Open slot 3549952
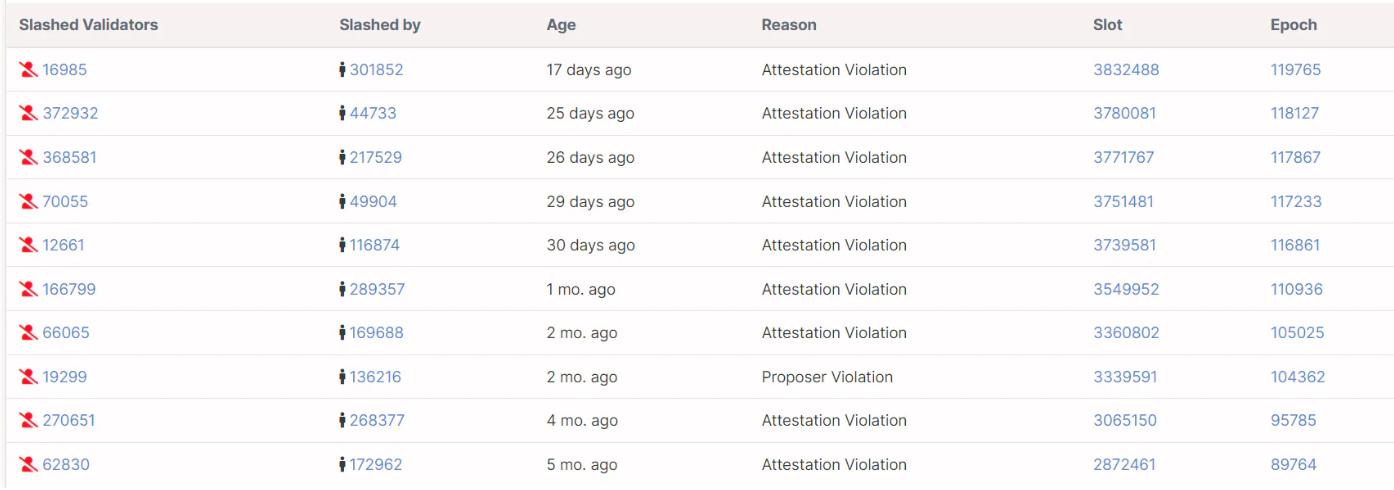 click(1126, 290)
